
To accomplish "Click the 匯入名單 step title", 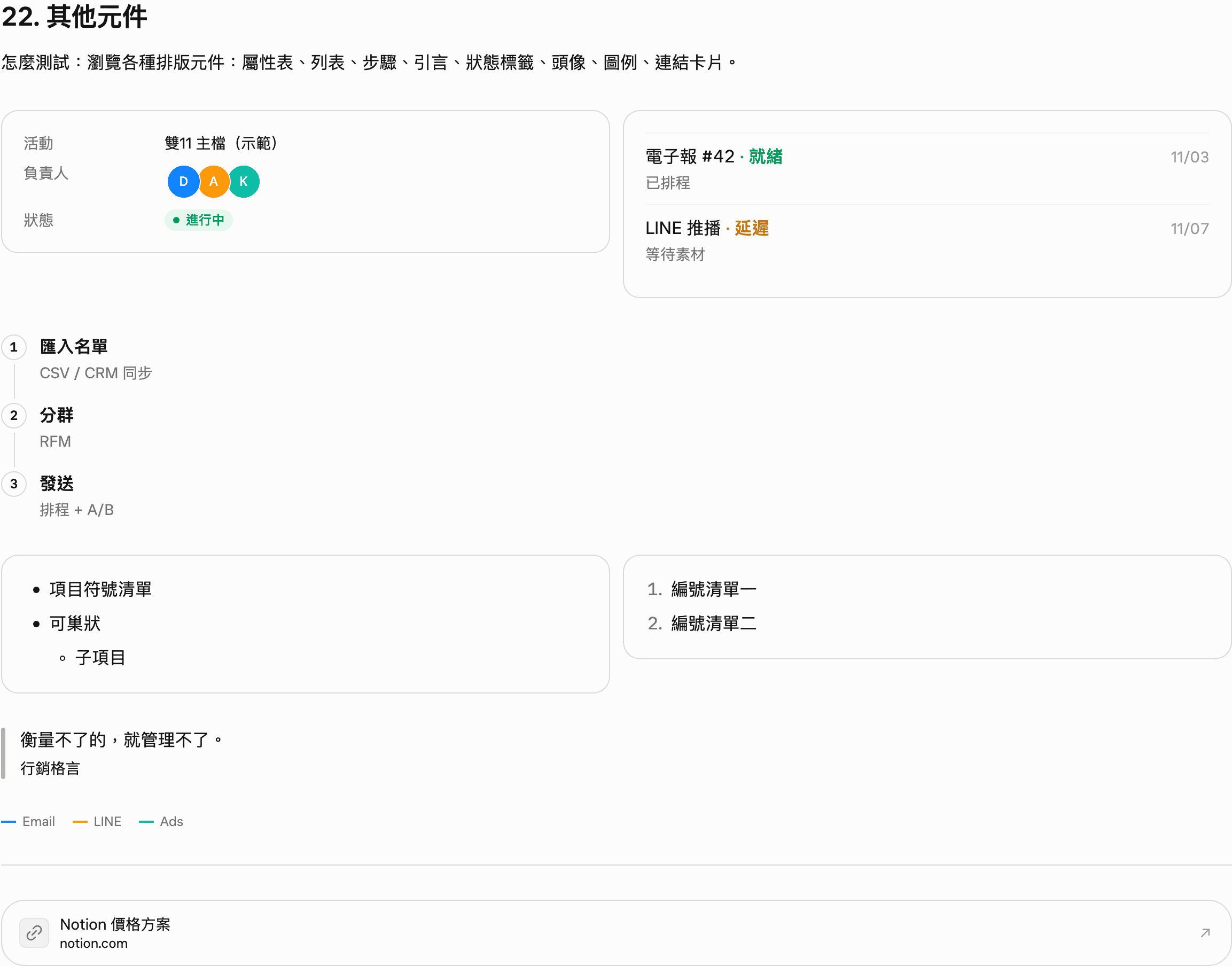I will [74, 347].
